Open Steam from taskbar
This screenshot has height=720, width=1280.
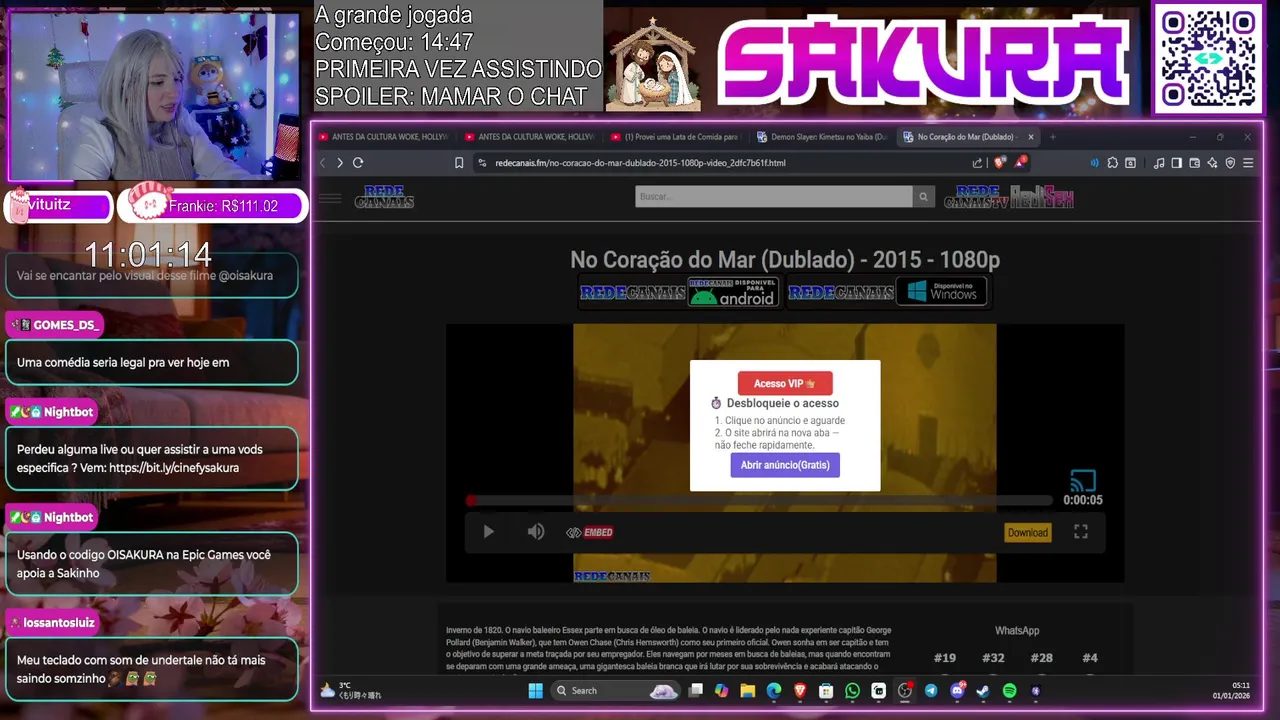click(983, 691)
